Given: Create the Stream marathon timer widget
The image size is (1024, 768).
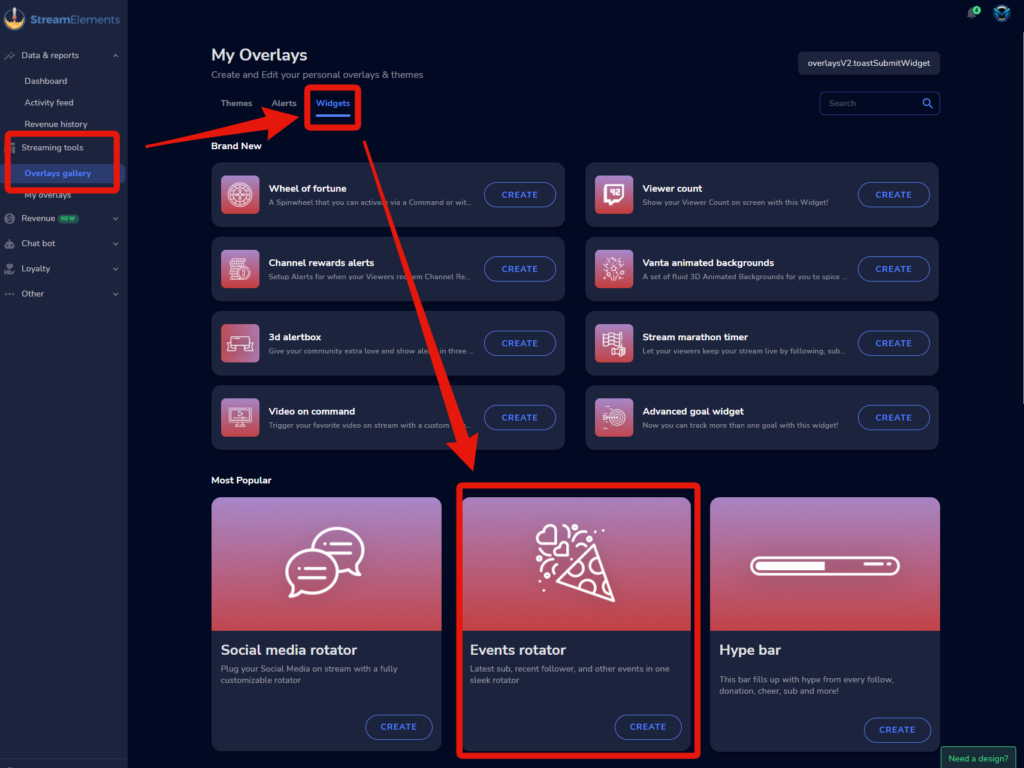Looking at the screenshot, I should (893, 343).
